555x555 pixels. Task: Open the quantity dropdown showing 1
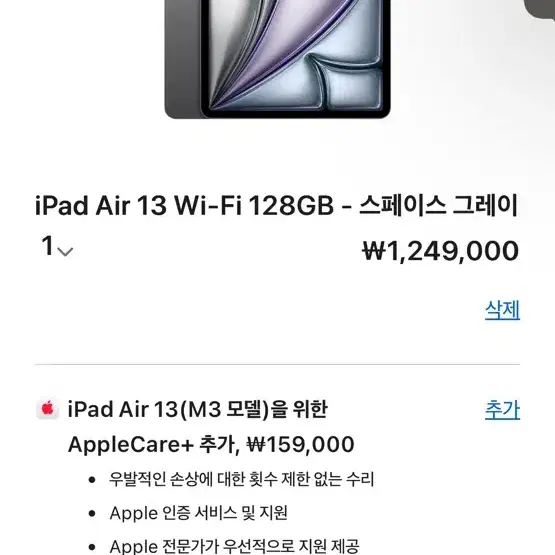[57, 246]
